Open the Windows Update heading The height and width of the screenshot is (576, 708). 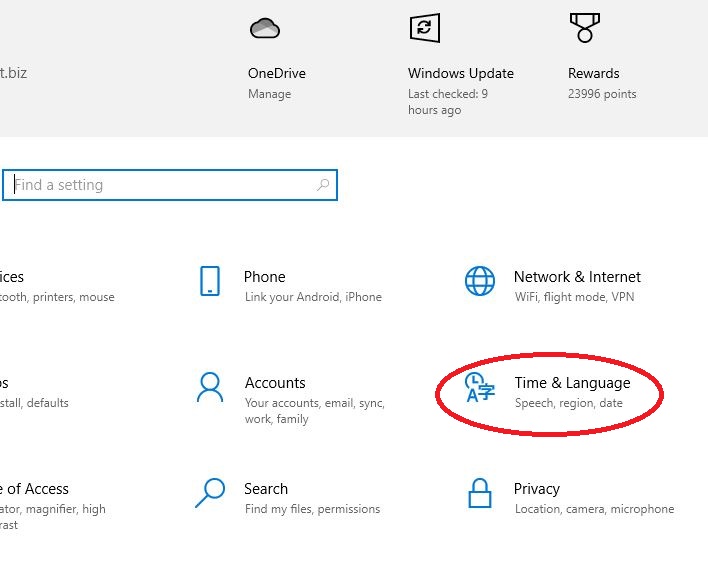point(461,73)
